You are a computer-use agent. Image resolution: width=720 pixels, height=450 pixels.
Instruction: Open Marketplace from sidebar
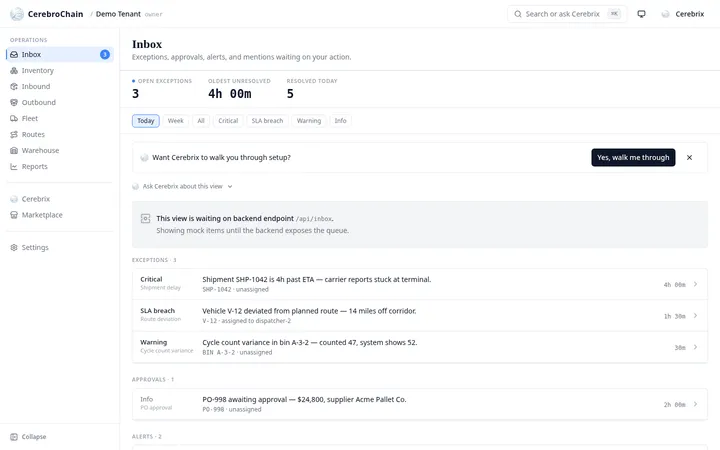60,215
